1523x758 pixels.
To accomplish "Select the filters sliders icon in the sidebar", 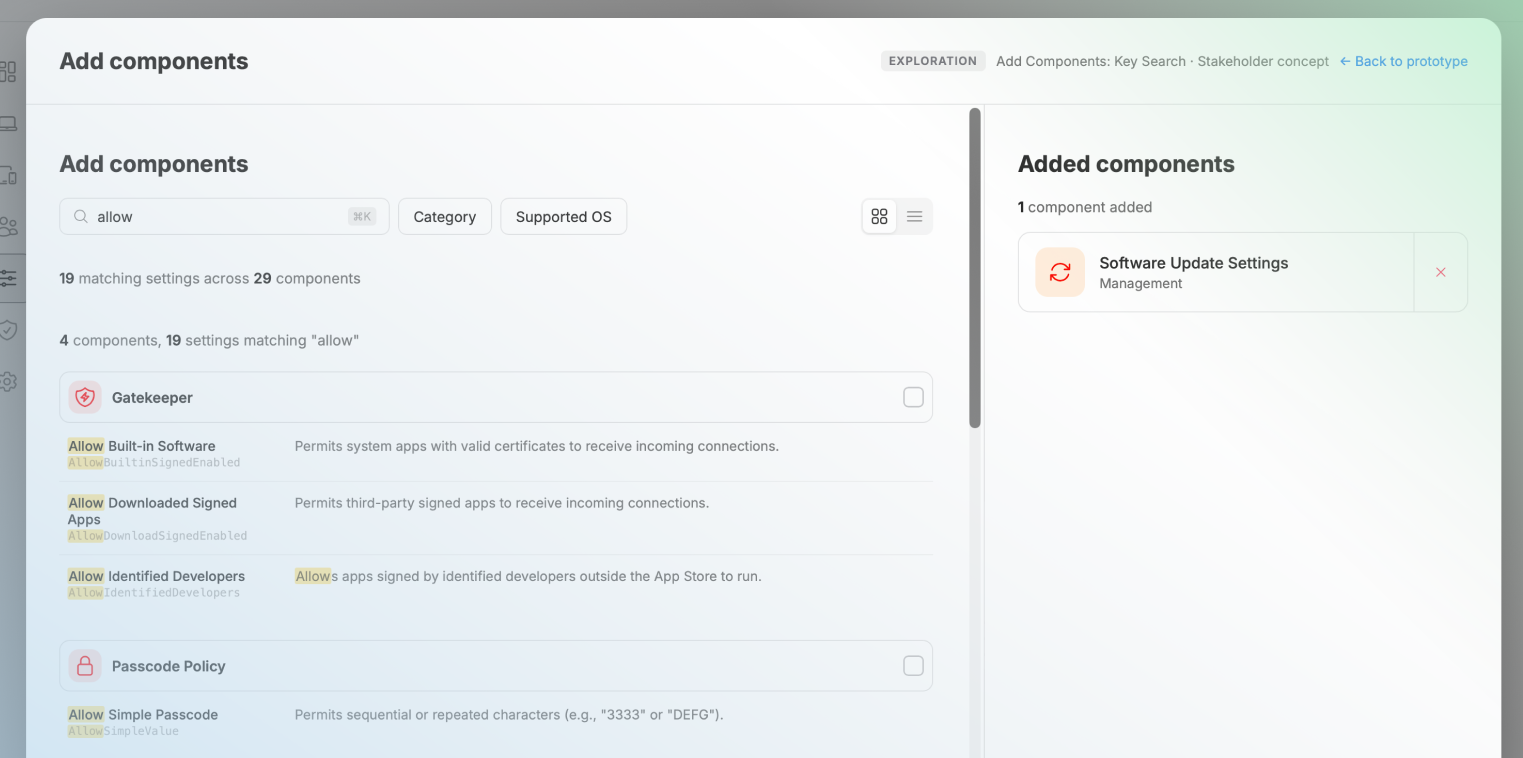I will coord(10,278).
